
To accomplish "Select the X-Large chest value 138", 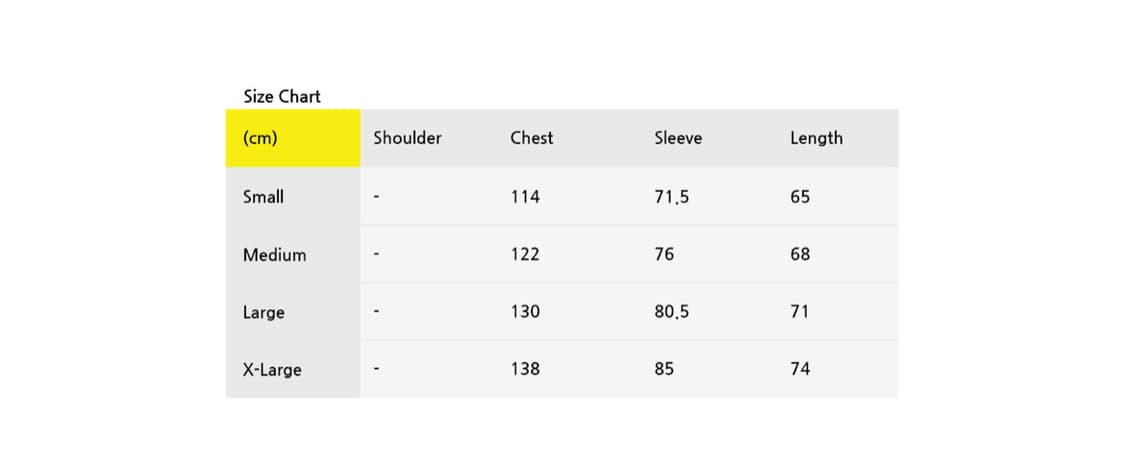I will [525, 369].
